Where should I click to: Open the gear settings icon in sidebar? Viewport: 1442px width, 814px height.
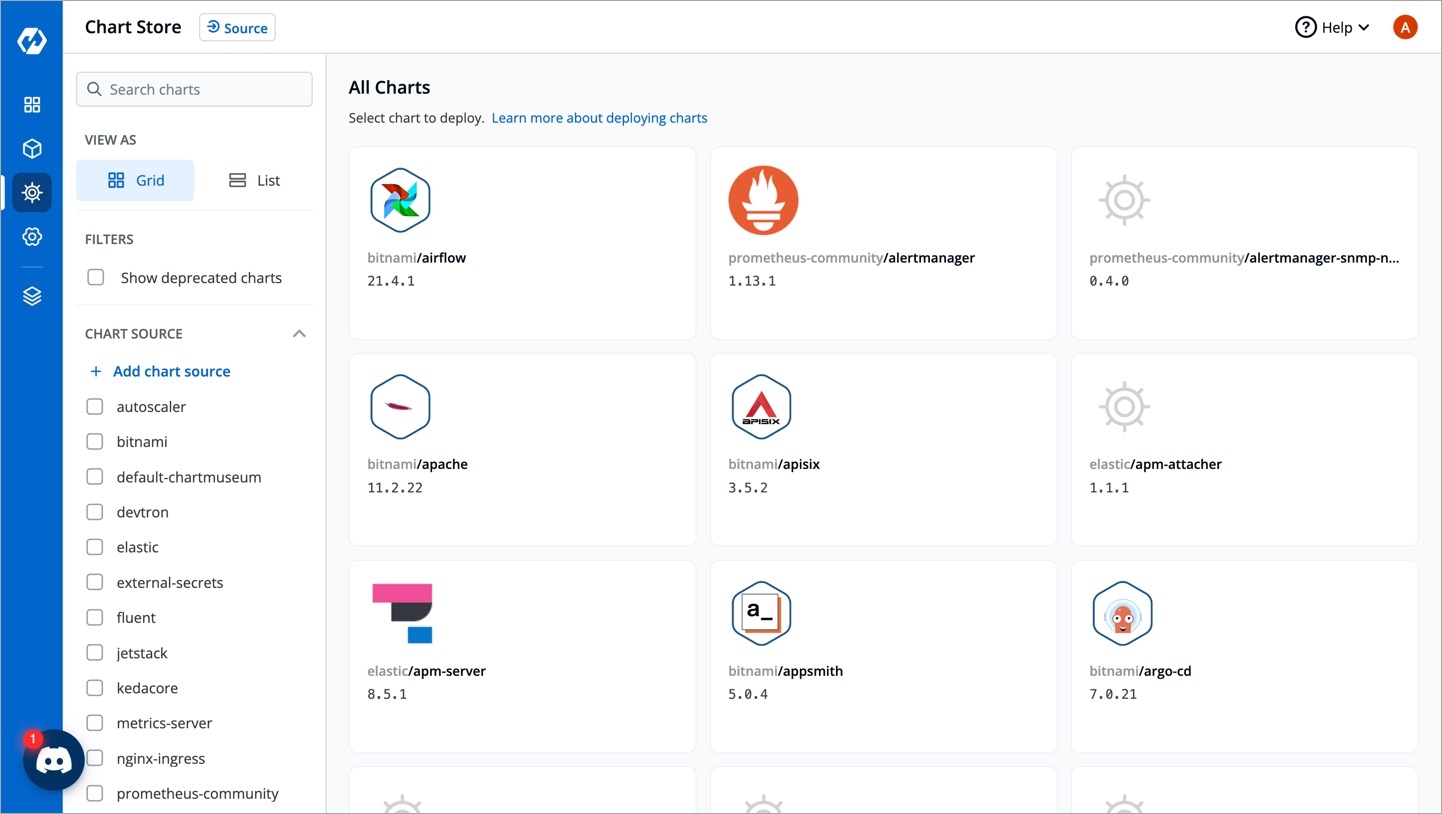pos(32,236)
